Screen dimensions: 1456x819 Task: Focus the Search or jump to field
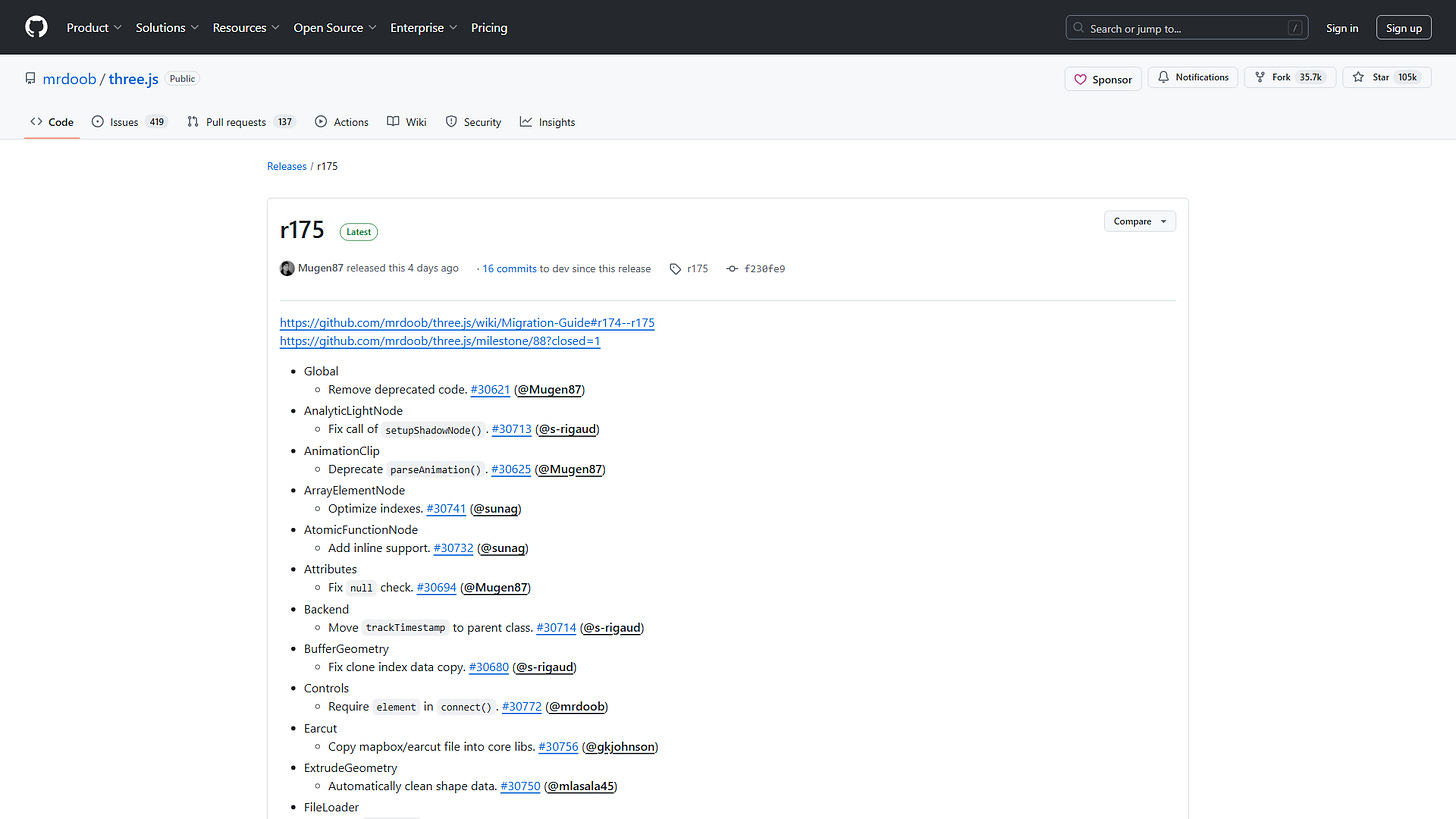[1187, 28]
